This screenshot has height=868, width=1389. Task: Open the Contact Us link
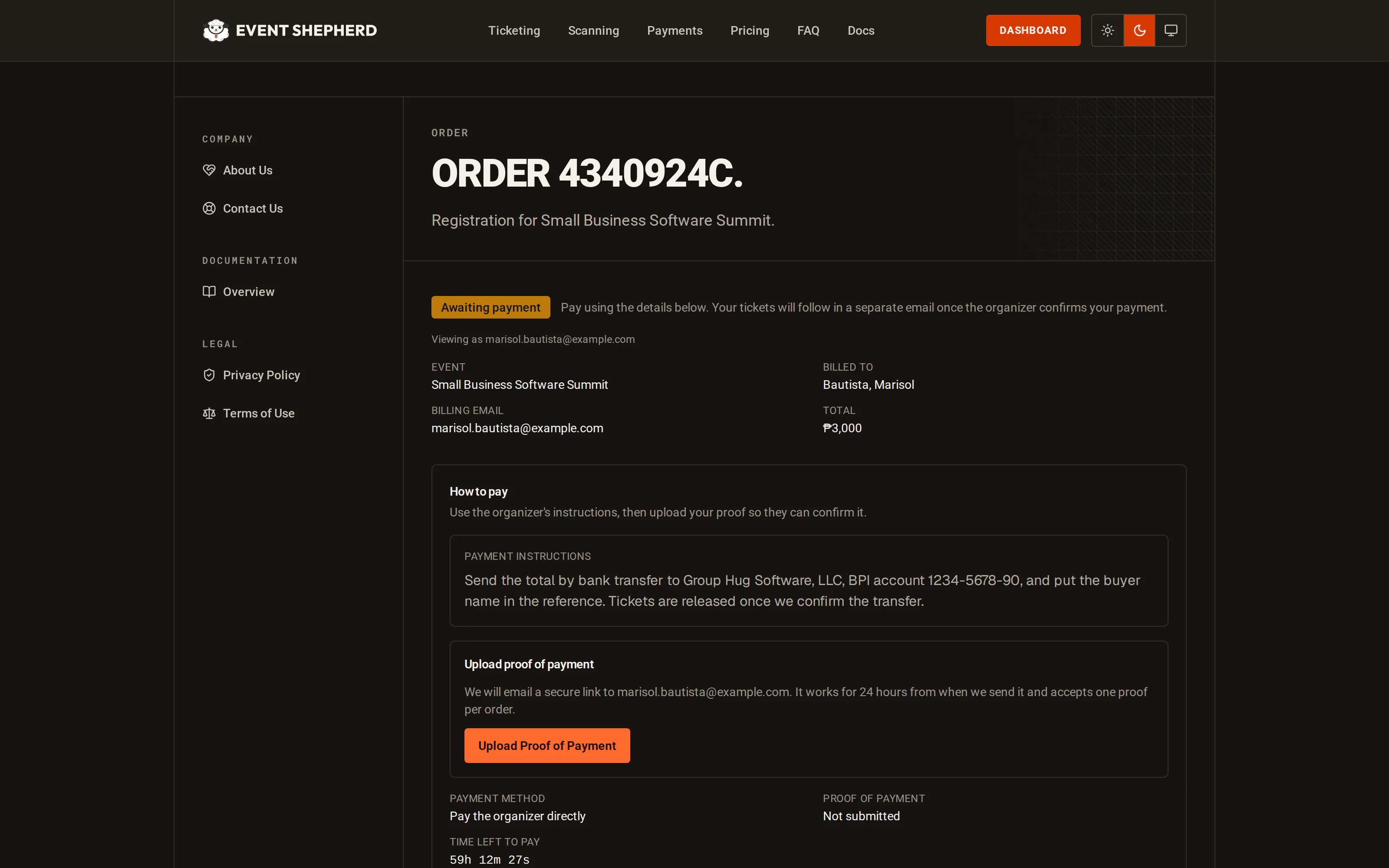pos(253,208)
